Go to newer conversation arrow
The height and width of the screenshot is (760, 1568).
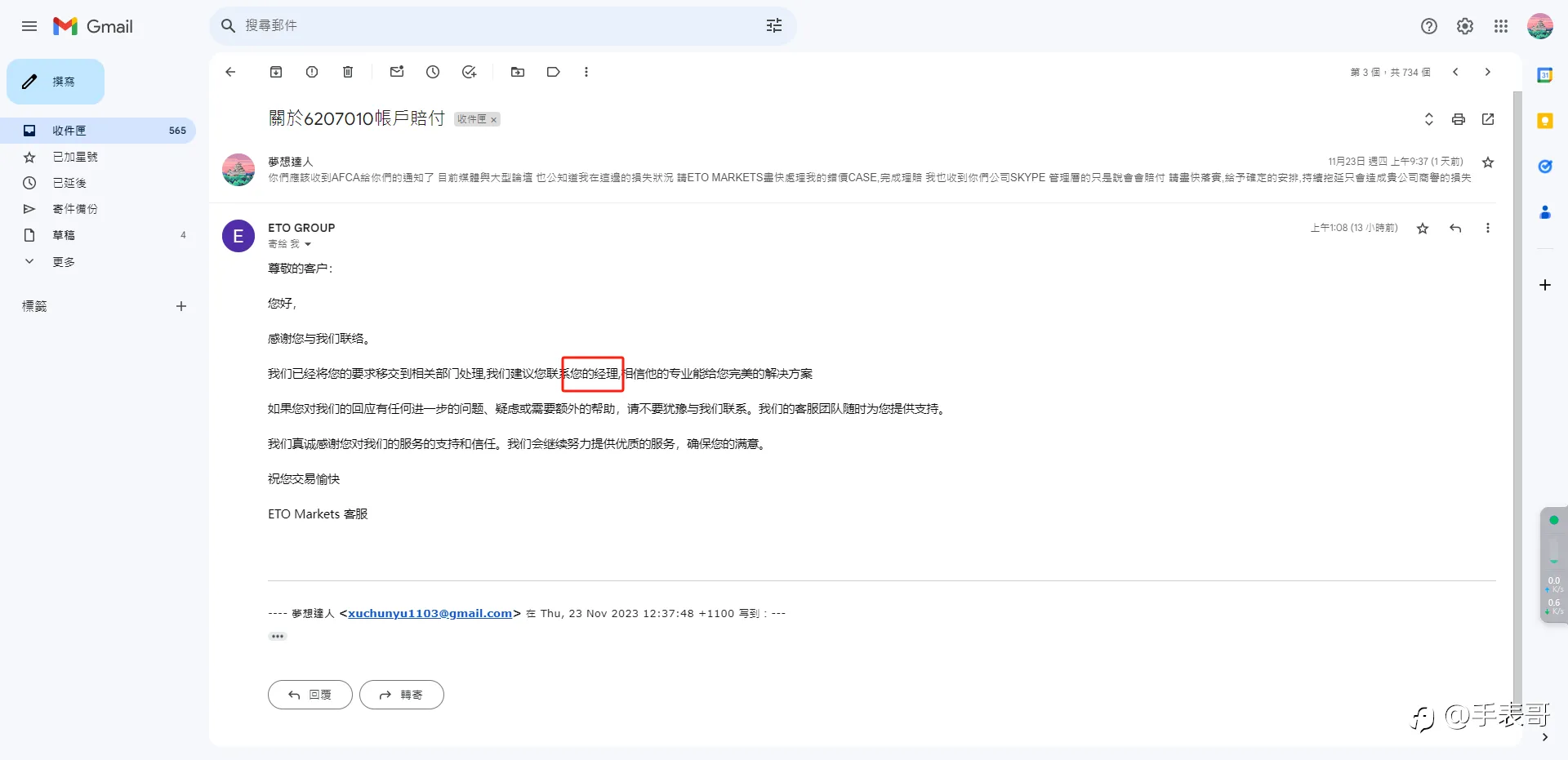click(x=1455, y=72)
